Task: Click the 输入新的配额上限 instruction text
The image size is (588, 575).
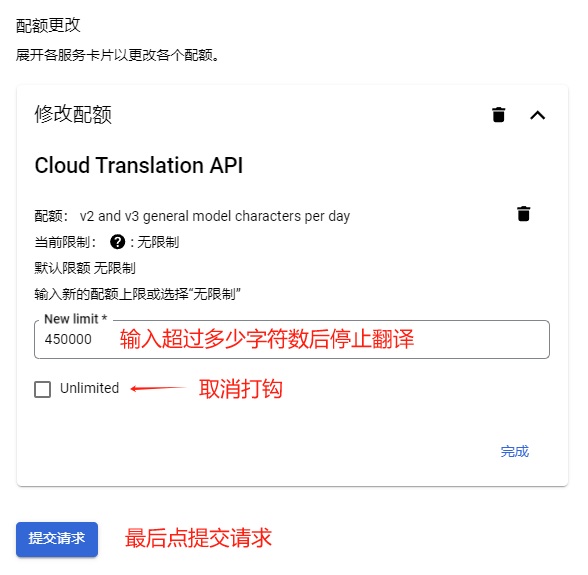Action: pos(137,294)
